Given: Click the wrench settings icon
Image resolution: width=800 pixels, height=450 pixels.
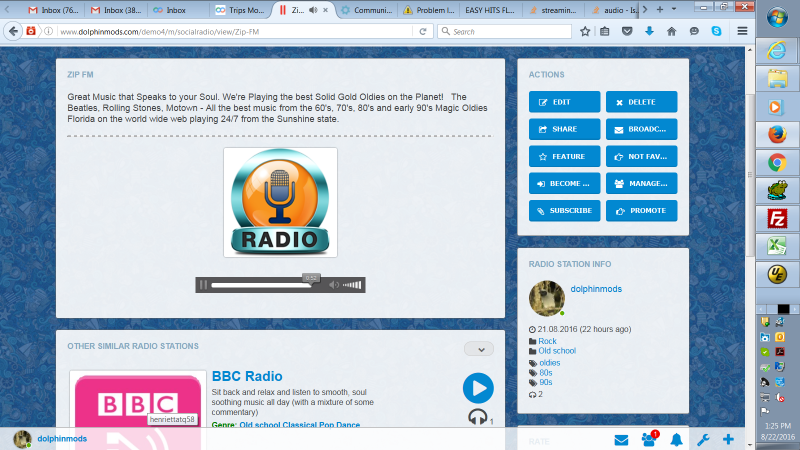Looking at the screenshot, I should (x=703, y=439).
